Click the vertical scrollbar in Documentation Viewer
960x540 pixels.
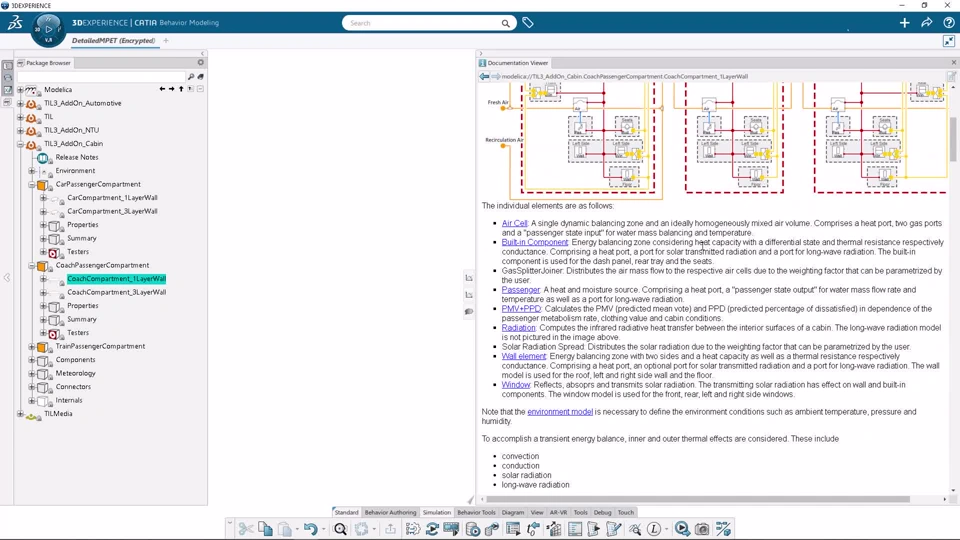pyautogui.click(x=953, y=138)
